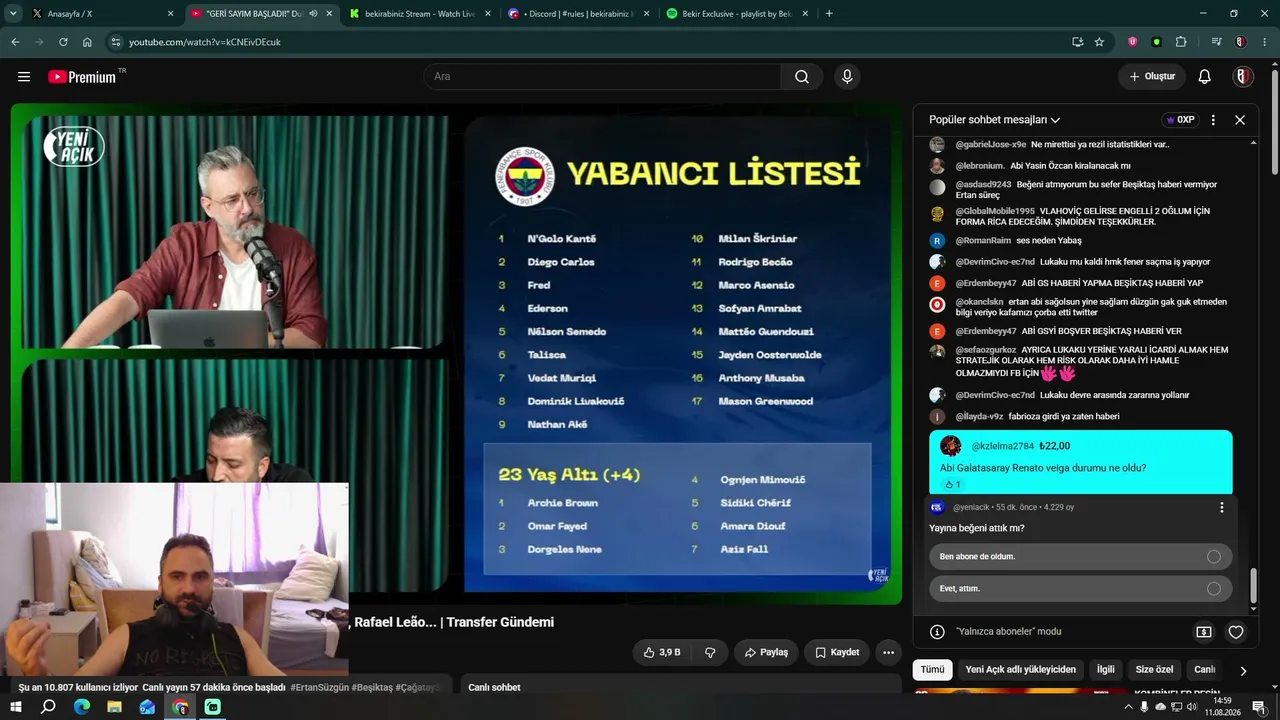This screenshot has width=1280, height=720.
Task: Open the YouTube guide hamburger menu
Action: point(24,77)
